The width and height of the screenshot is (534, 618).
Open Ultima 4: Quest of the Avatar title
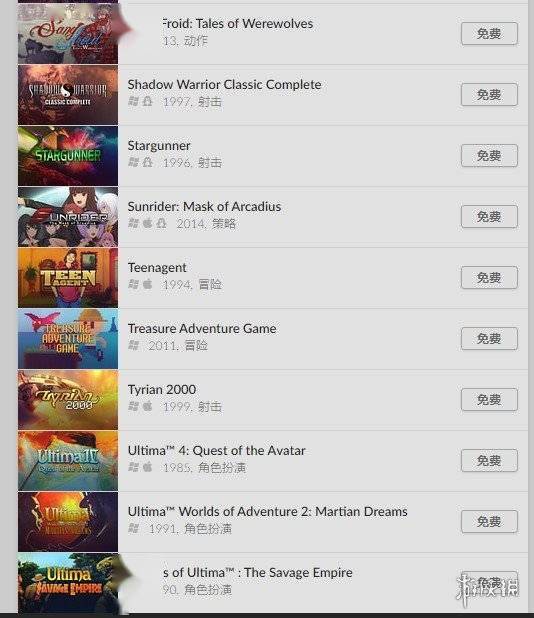click(x=216, y=450)
